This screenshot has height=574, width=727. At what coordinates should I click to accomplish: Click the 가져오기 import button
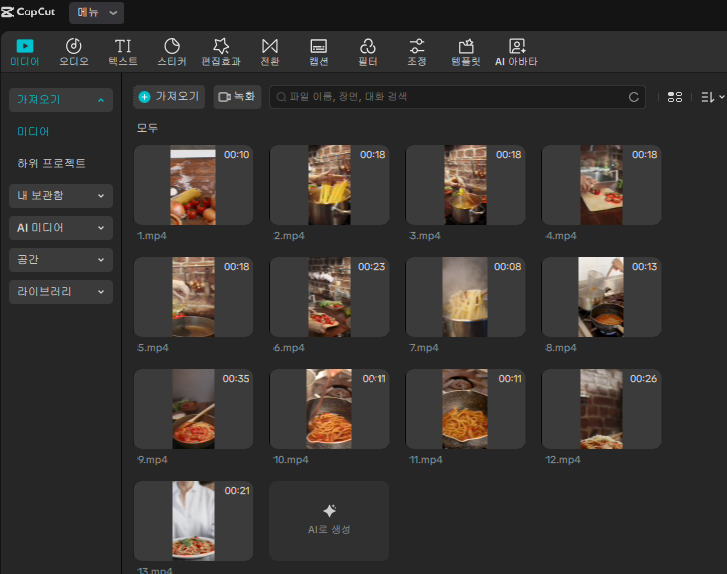point(169,97)
